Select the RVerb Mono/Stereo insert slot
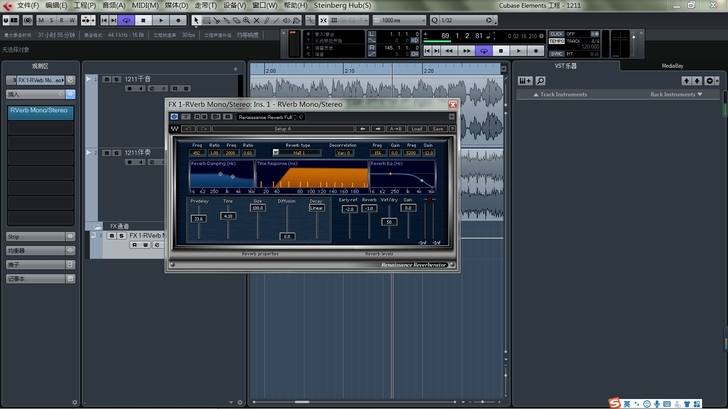The image size is (728, 409). (40, 111)
